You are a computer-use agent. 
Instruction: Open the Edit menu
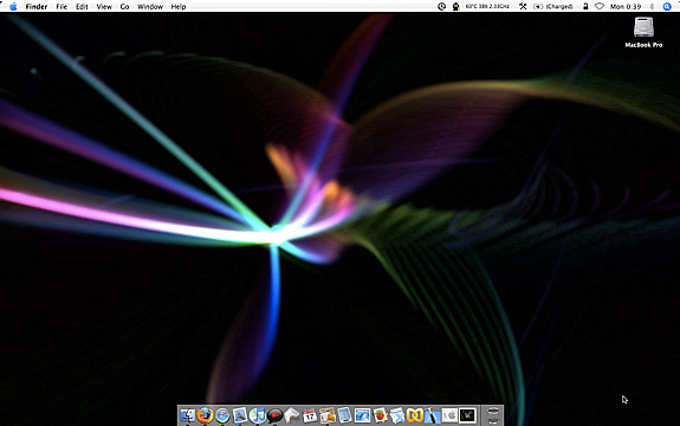coord(82,7)
